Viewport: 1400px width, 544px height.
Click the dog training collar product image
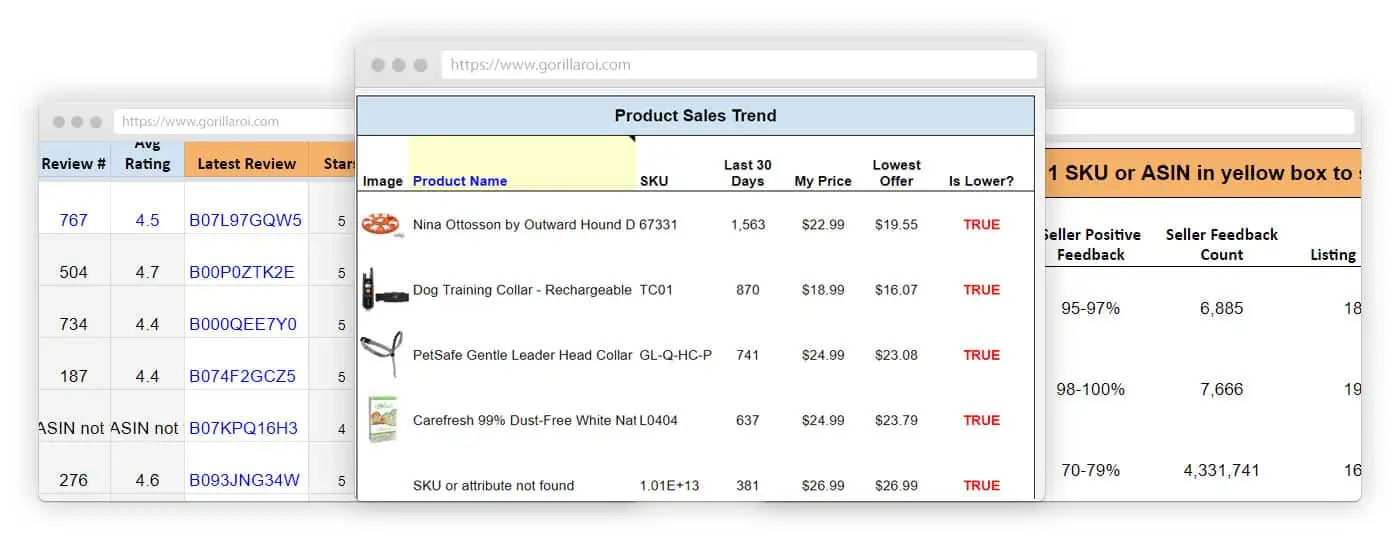tap(383, 290)
